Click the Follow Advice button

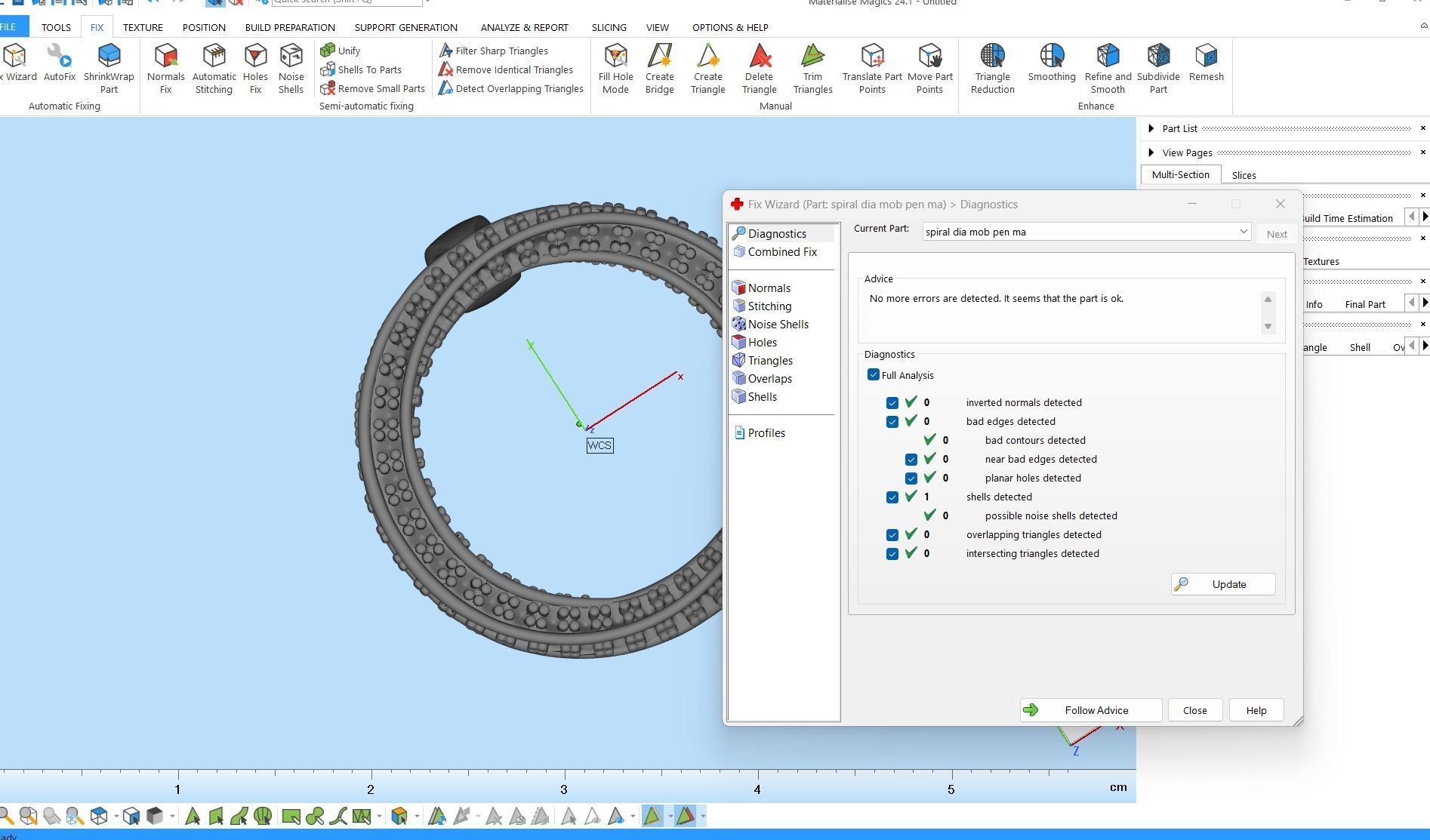pyautogui.click(x=1090, y=710)
